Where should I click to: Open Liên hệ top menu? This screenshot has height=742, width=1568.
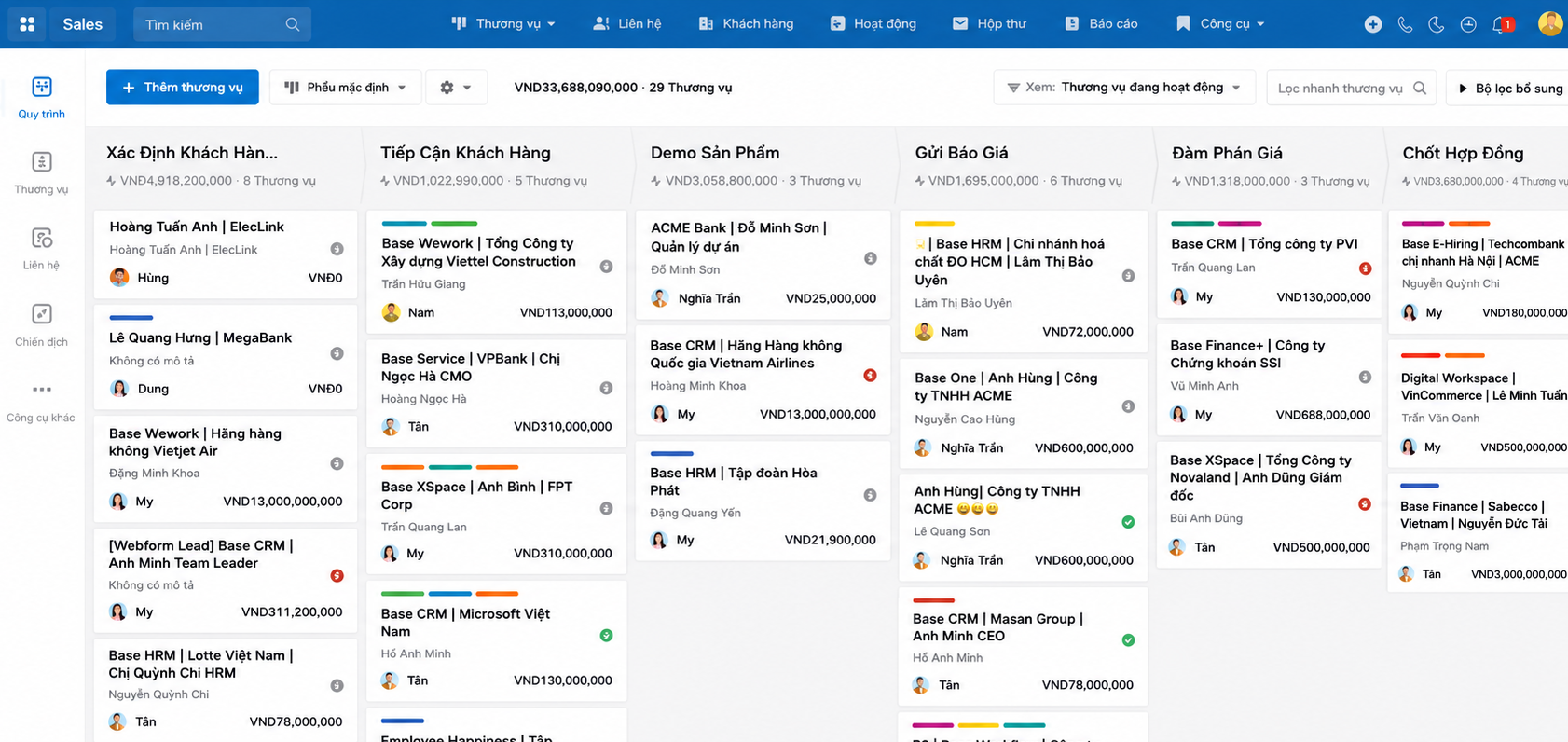click(627, 24)
